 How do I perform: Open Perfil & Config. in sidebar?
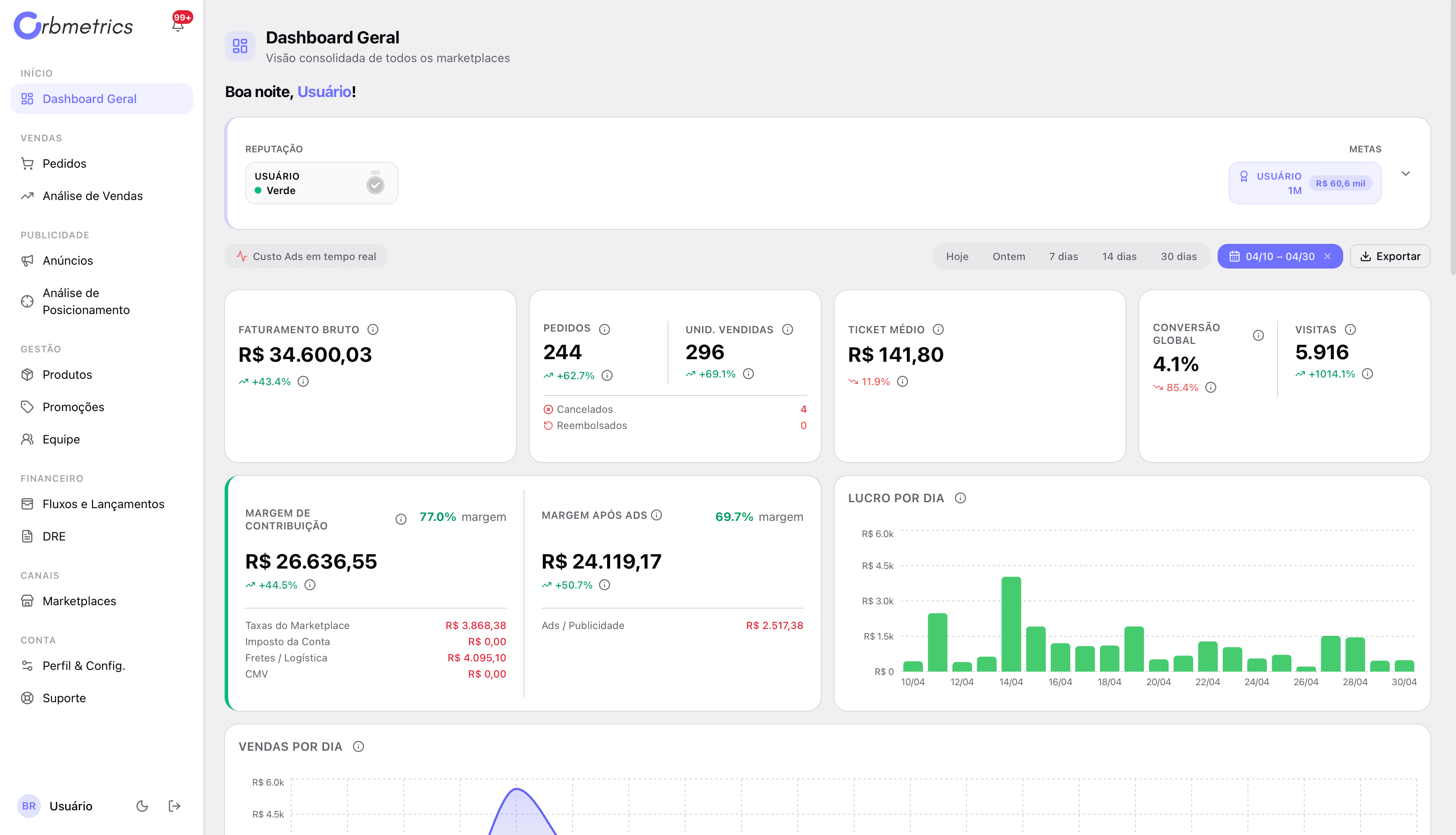pyautogui.click(x=102, y=665)
